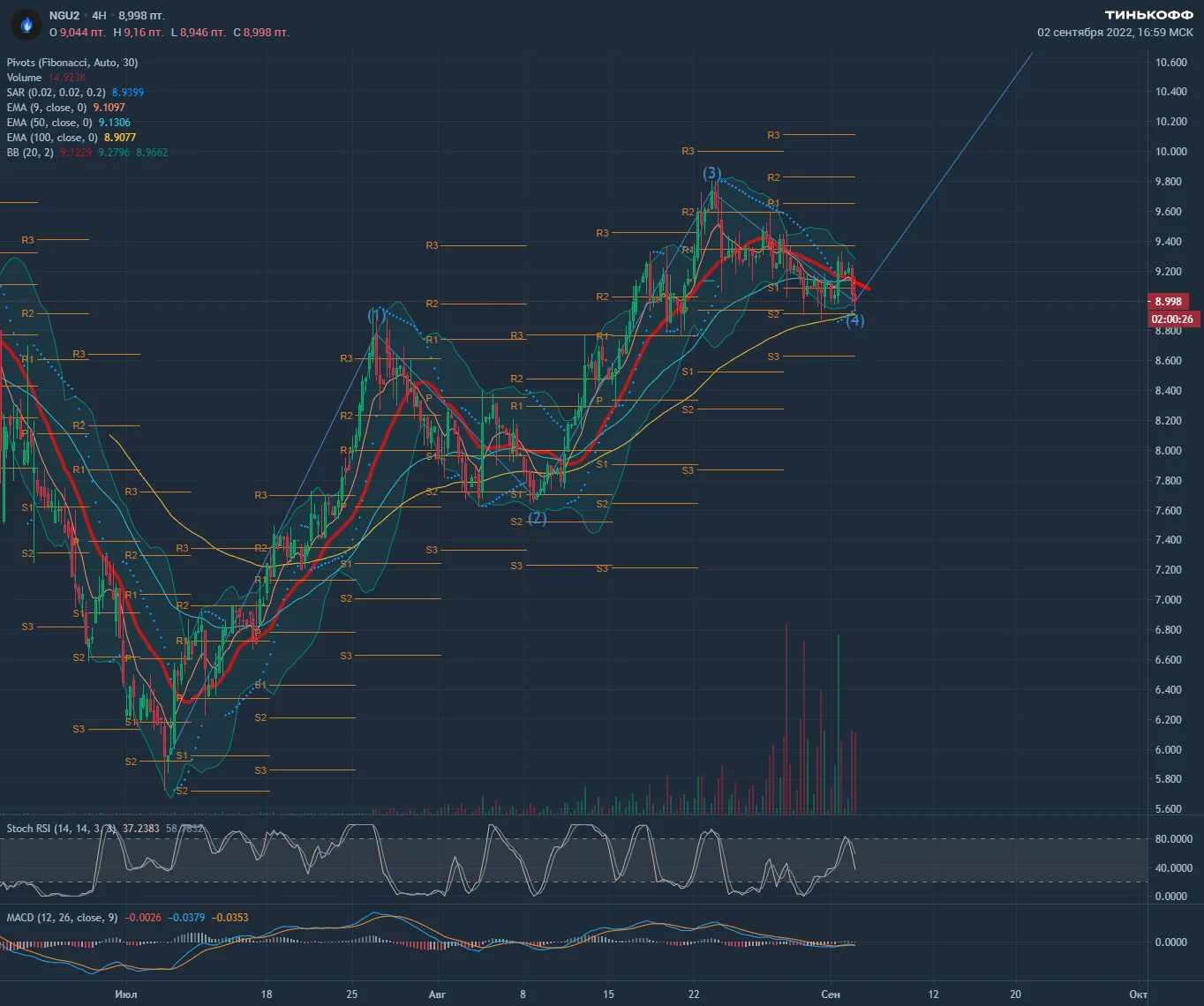Click the 10.600 level on the price axis

(x=1170, y=63)
